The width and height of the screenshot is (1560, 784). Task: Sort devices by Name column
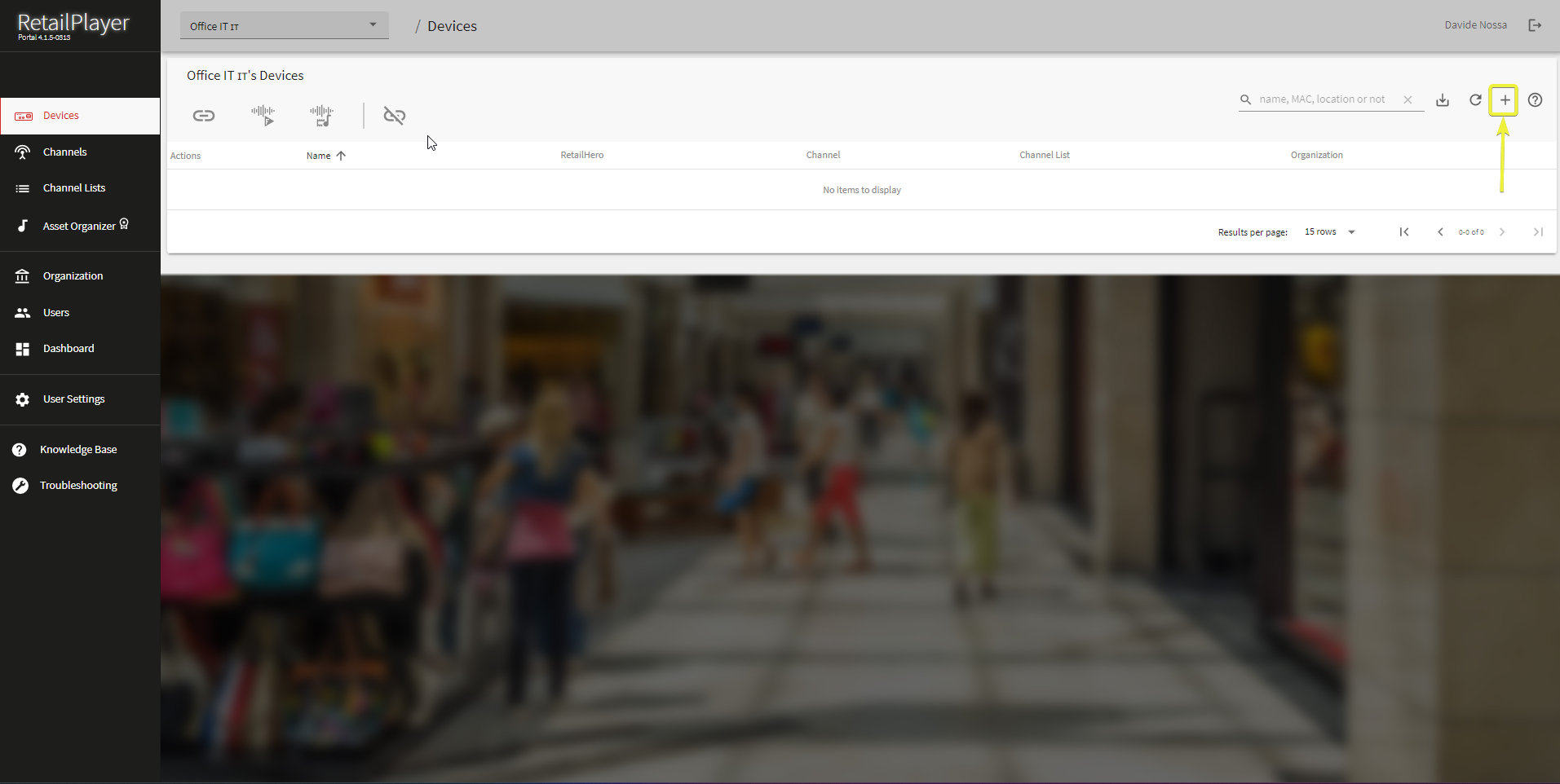(x=319, y=156)
